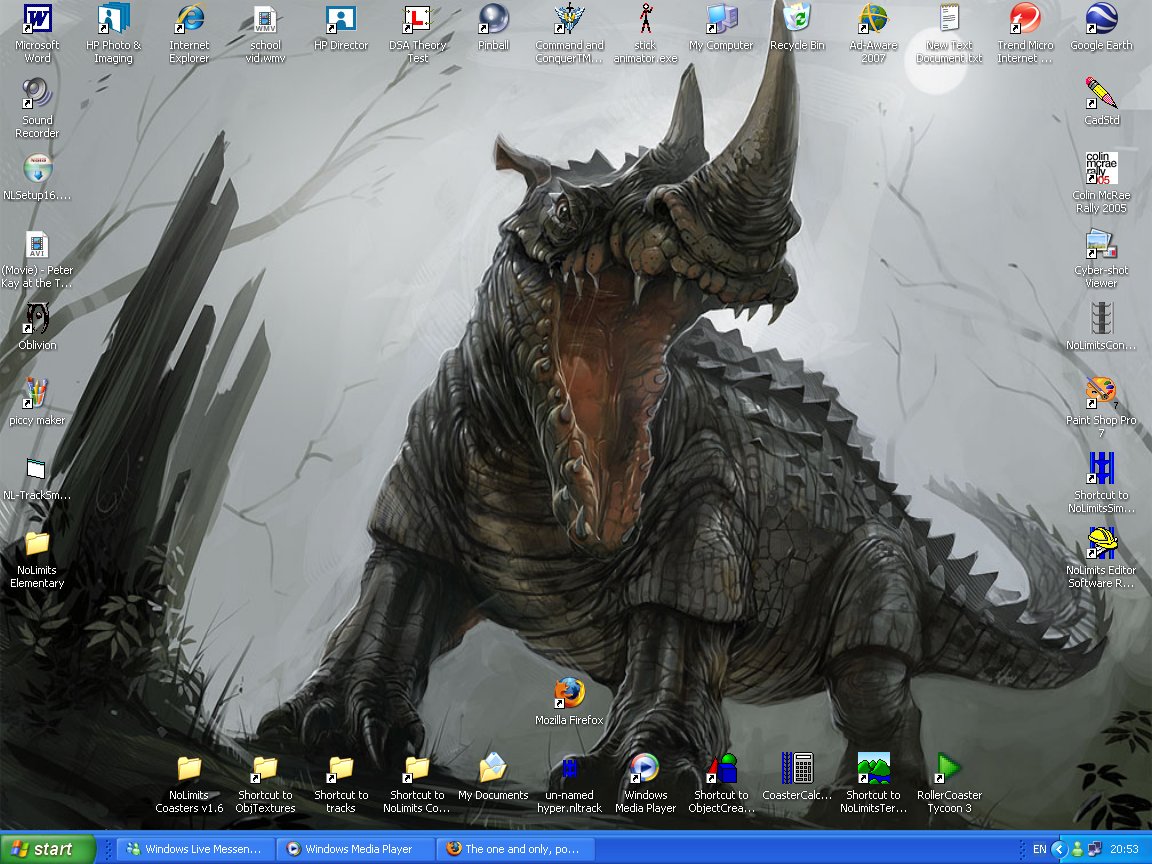Click the 20:53 taskbar clock
The width and height of the screenshot is (1152, 864).
[1124, 849]
